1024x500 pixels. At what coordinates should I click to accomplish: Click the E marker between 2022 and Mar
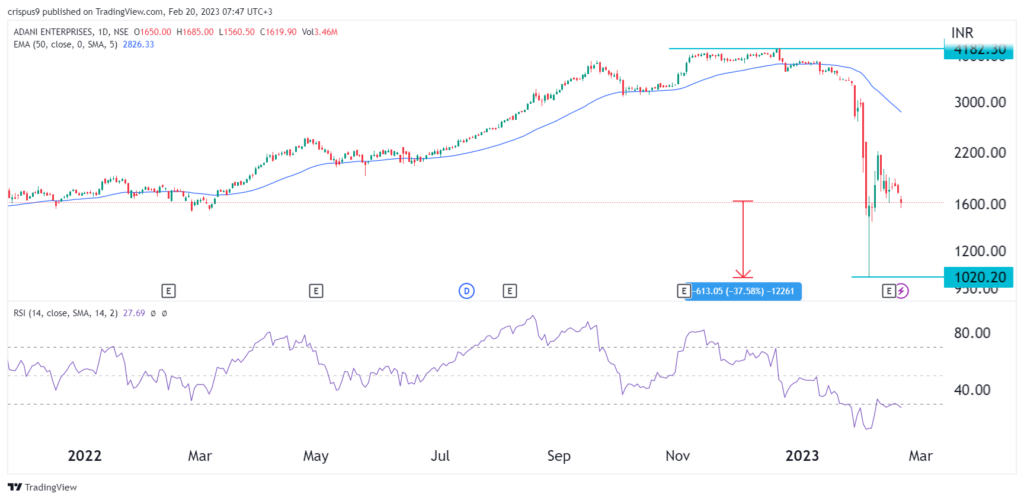pyautogui.click(x=168, y=289)
